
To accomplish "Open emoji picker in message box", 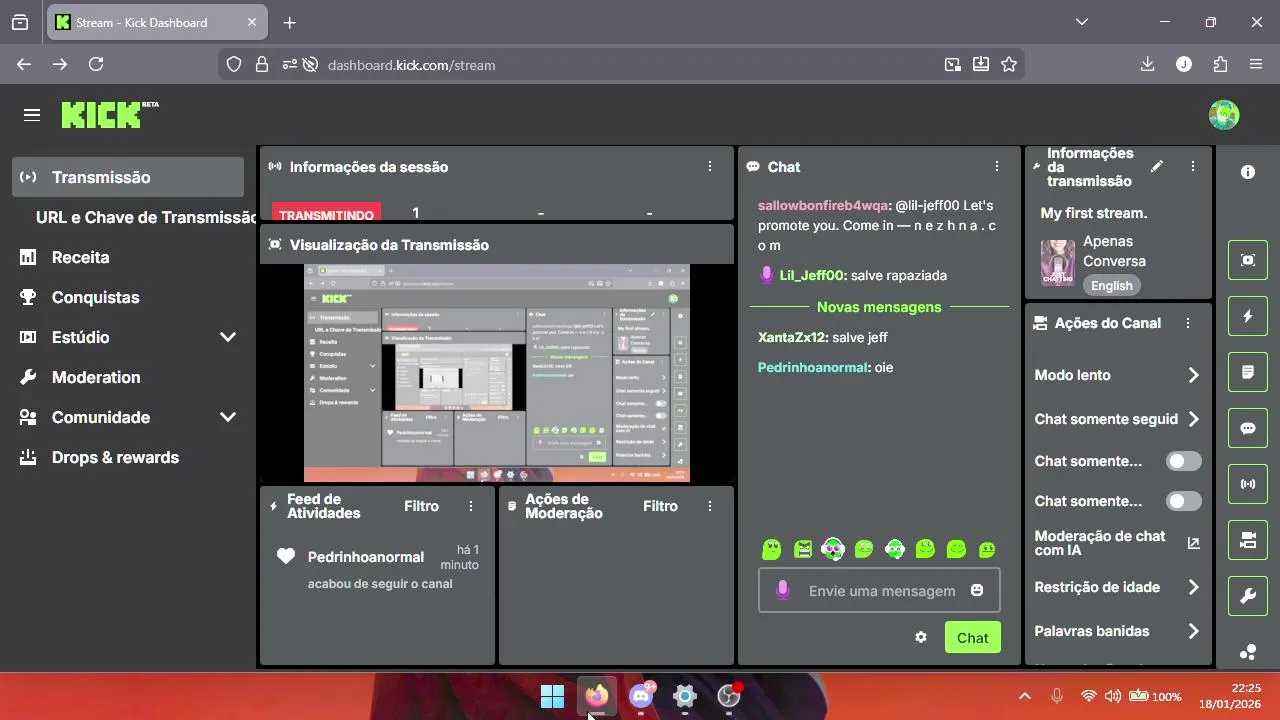I will [x=977, y=591].
